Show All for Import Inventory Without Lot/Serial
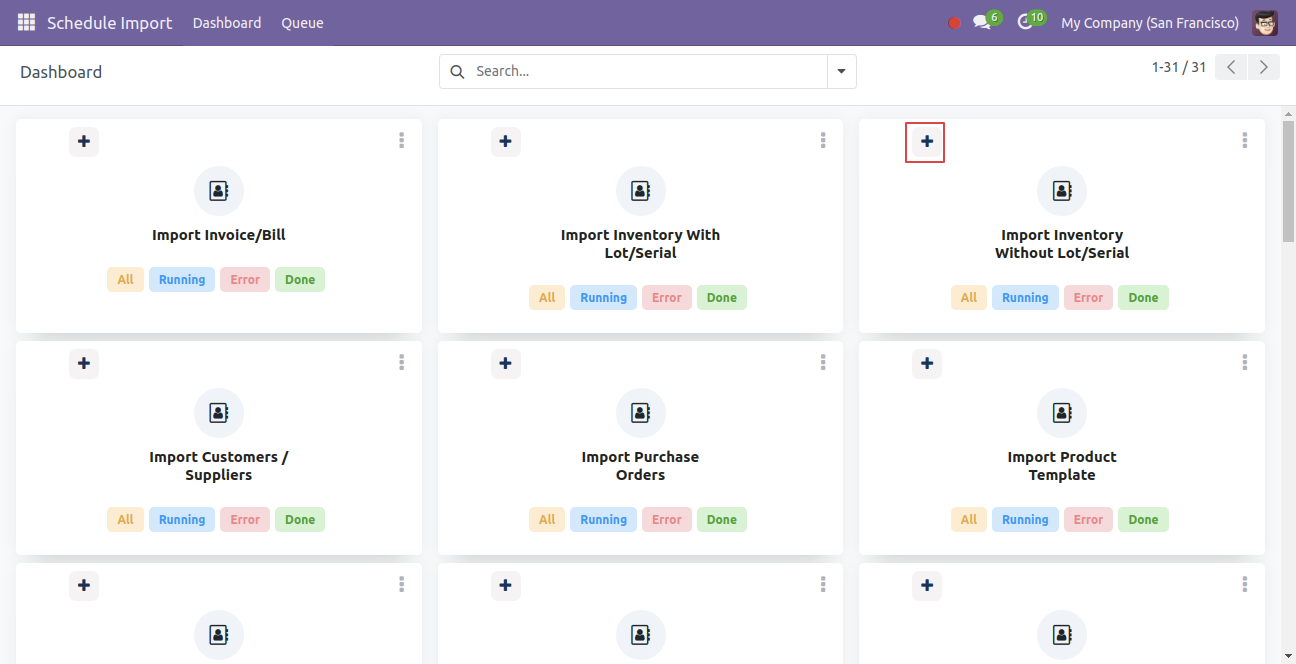 pyautogui.click(x=969, y=298)
